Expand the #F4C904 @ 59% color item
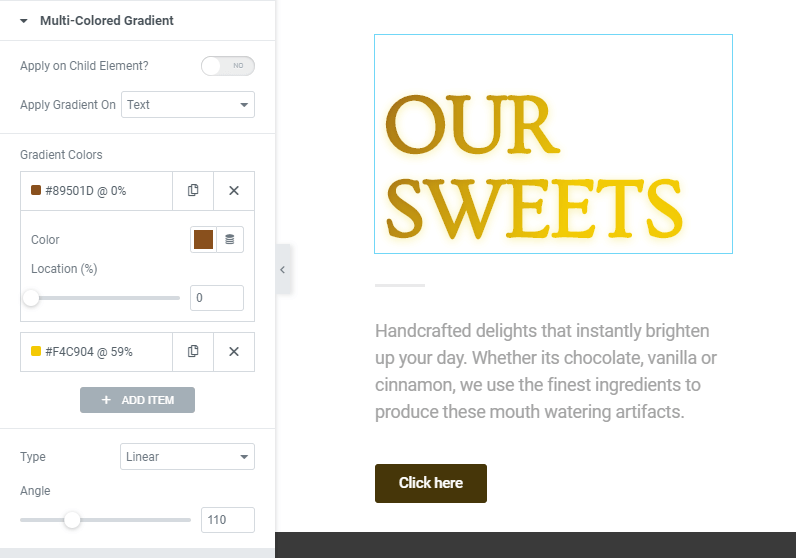 tap(96, 351)
